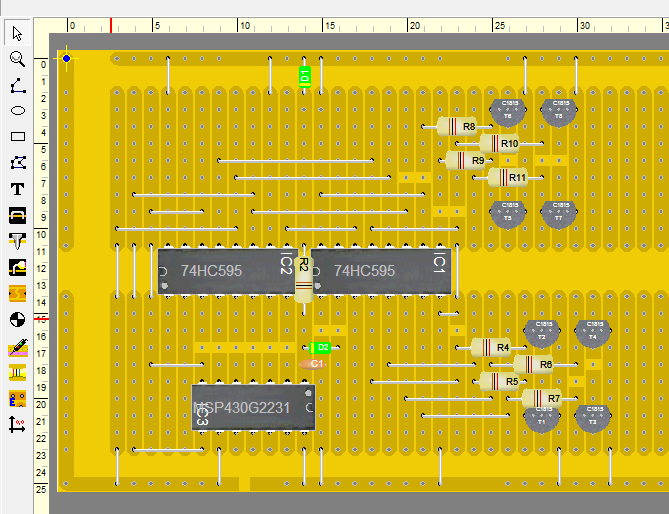Image resolution: width=669 pixels, height=514 pixels.
Task: Click the 20 mark on horizontal ruler
Action: [415, 26]
